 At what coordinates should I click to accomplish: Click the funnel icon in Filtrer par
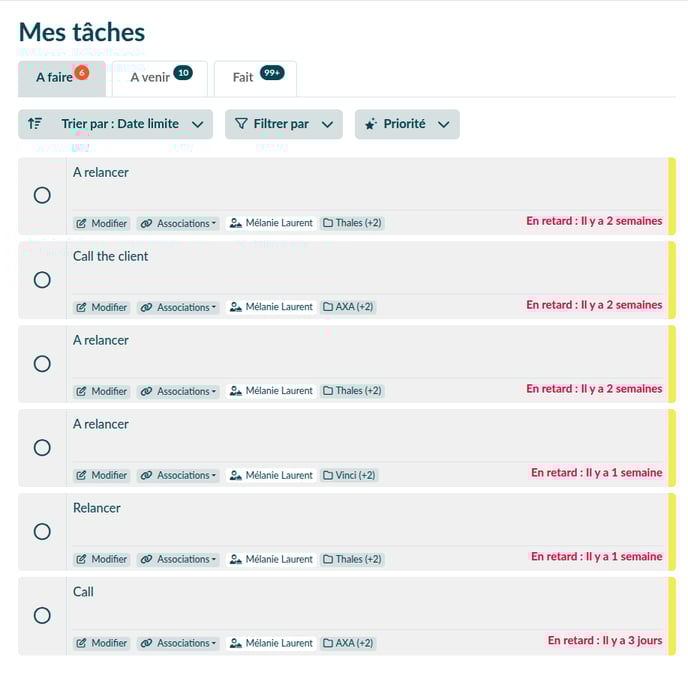coord(241,124)
